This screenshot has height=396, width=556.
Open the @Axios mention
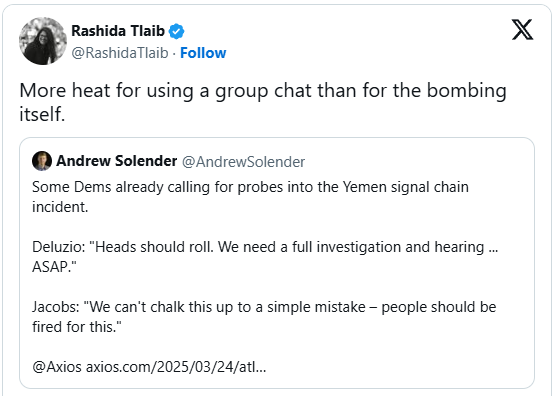point(57,367)
